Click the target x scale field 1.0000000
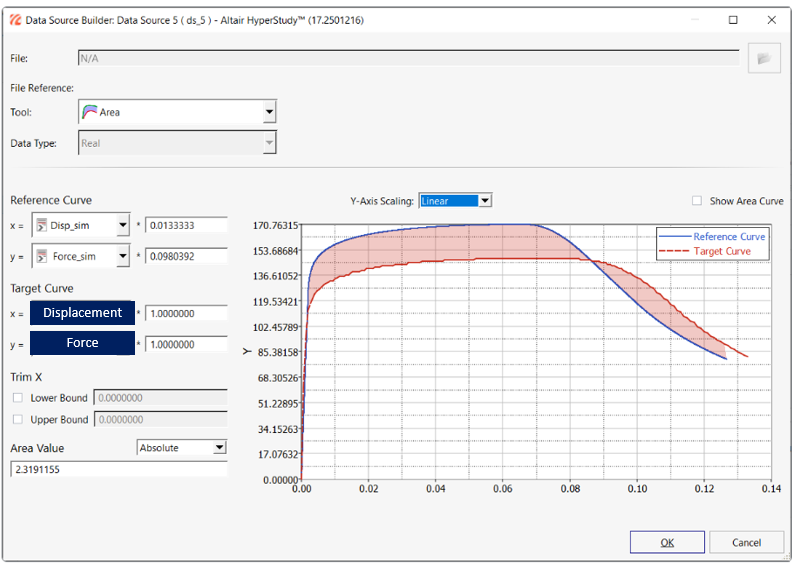792x563 pixels. tap(186, 313)
